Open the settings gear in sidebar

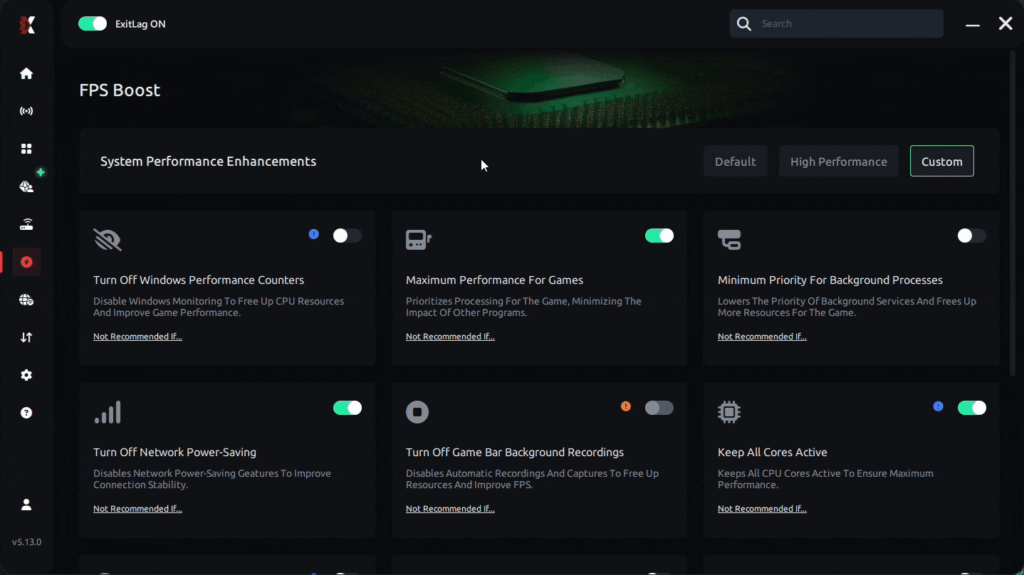tap(26, 375)
